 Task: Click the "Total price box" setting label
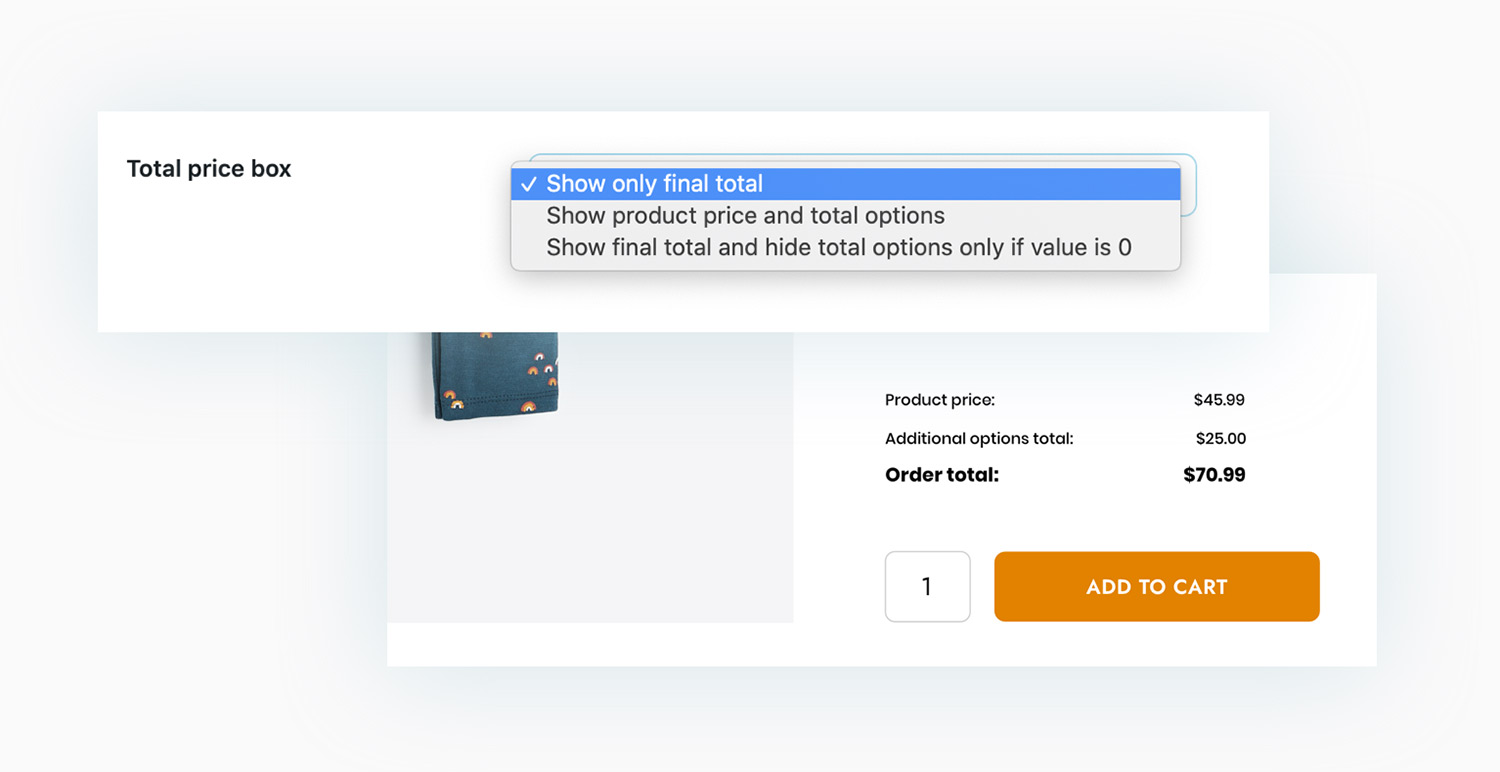209,169
